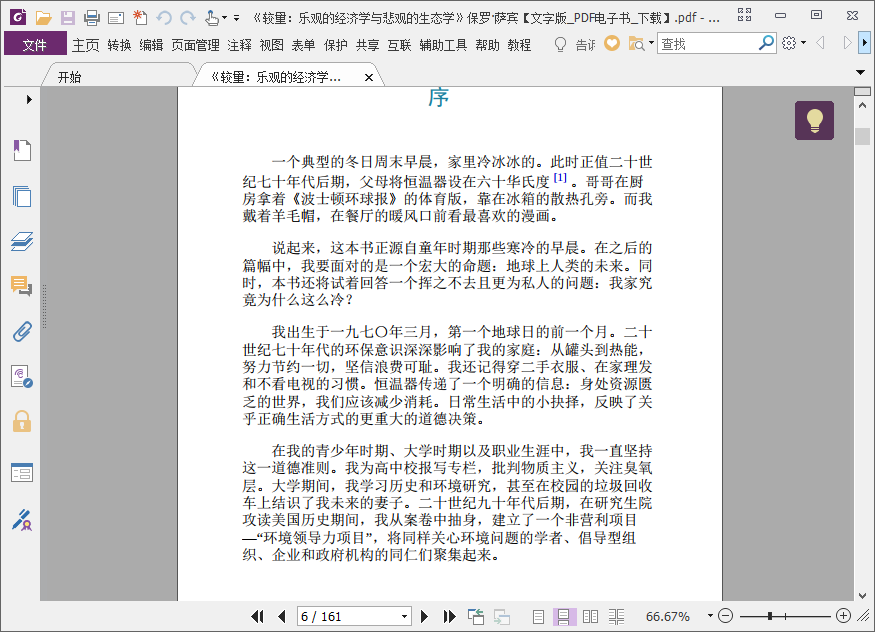This screenshot has height=632, width=875.
Task: Open the 66.67% zoom level dropdown
Action: tap(710, 616)
